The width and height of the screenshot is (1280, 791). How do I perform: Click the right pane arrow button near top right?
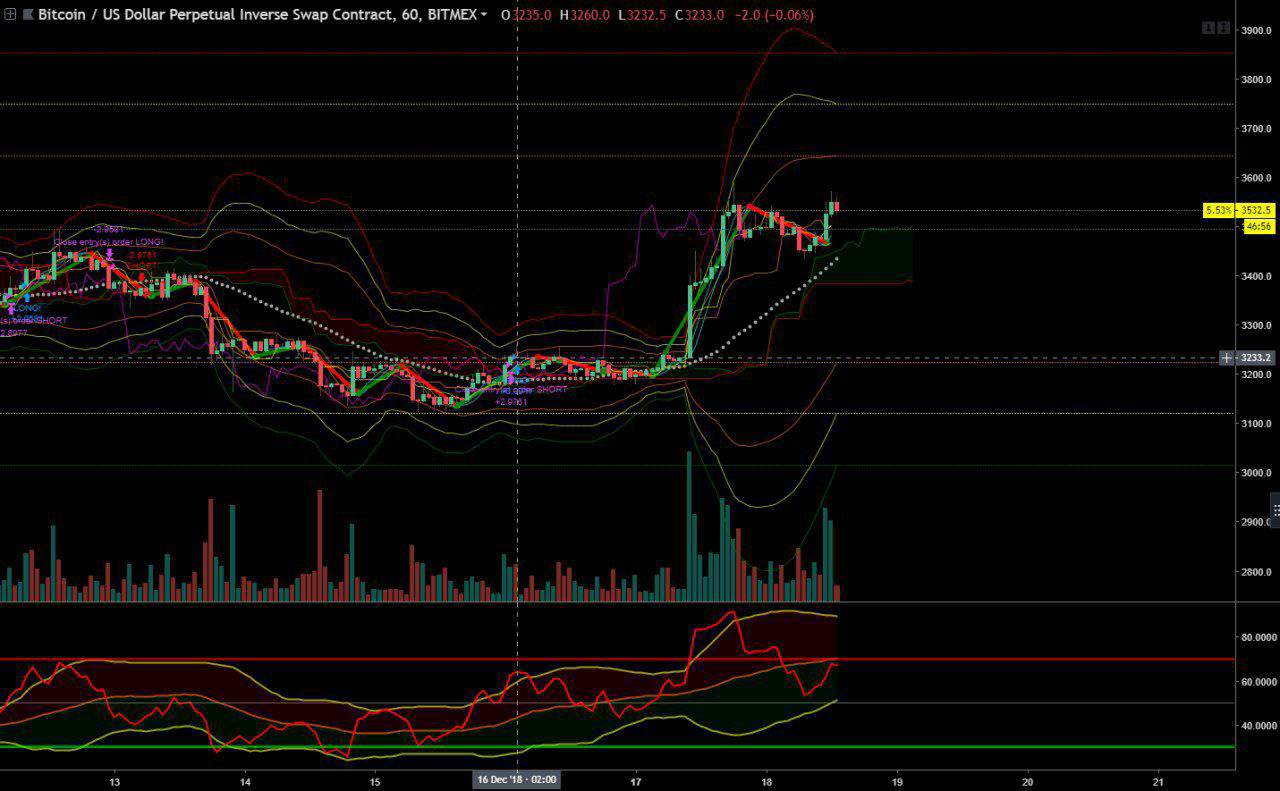[1222, 28]
